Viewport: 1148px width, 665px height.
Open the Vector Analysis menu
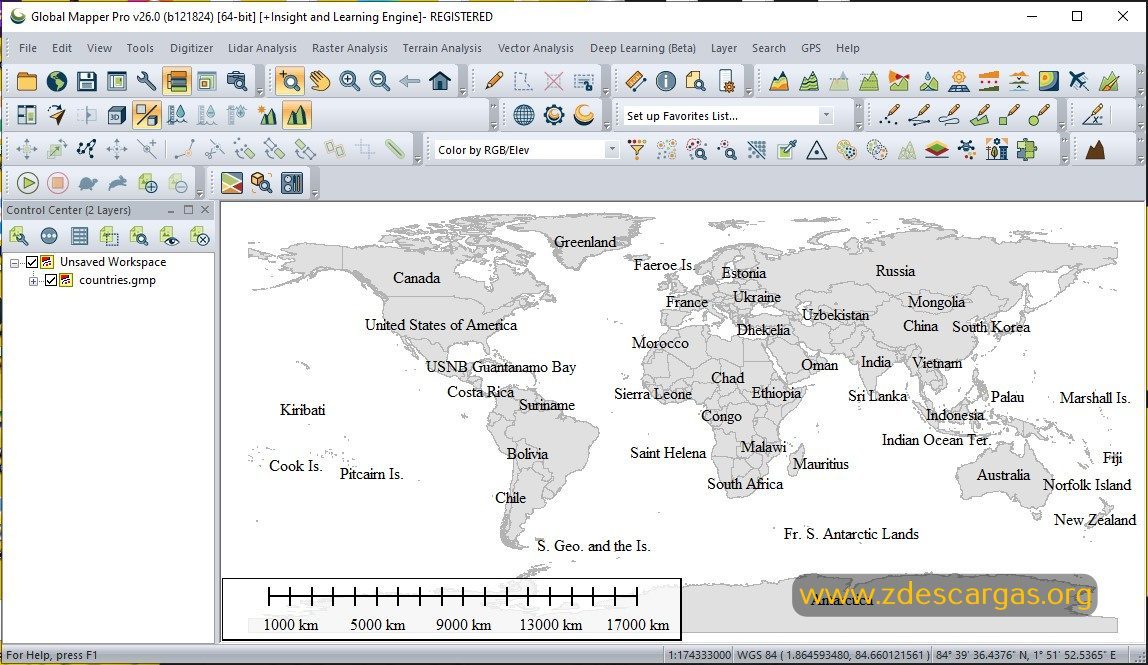(x=536, y=48)
